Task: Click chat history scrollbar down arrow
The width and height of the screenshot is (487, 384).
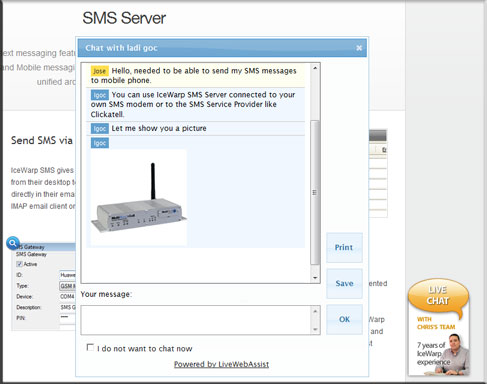Action: coord(315,278)
